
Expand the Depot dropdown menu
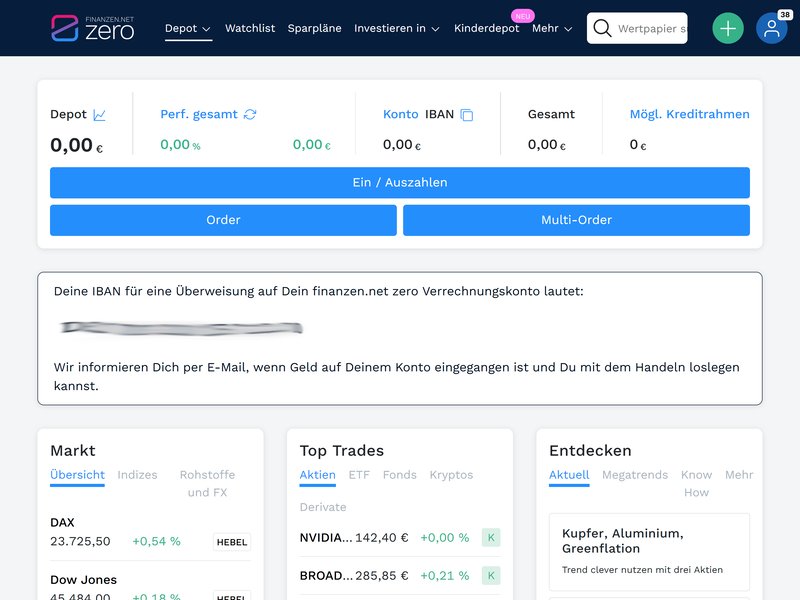[x=188, y=29]
